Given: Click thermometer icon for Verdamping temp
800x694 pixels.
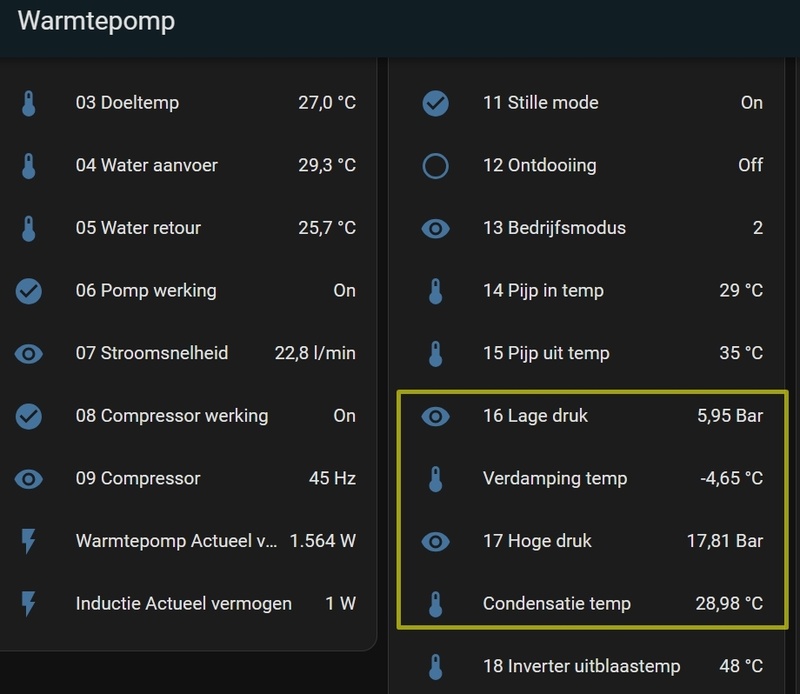Looking at the screenshot, I should pyautogui.click(x=435, y=478).
